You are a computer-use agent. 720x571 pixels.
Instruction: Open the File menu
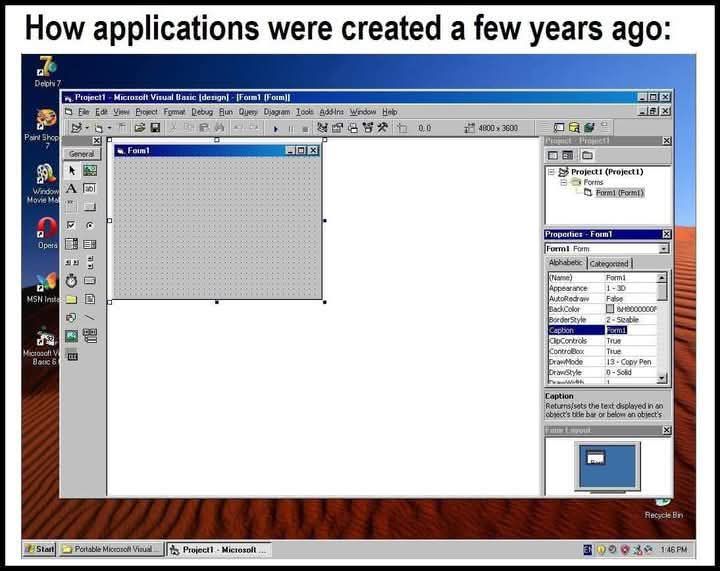83,112
